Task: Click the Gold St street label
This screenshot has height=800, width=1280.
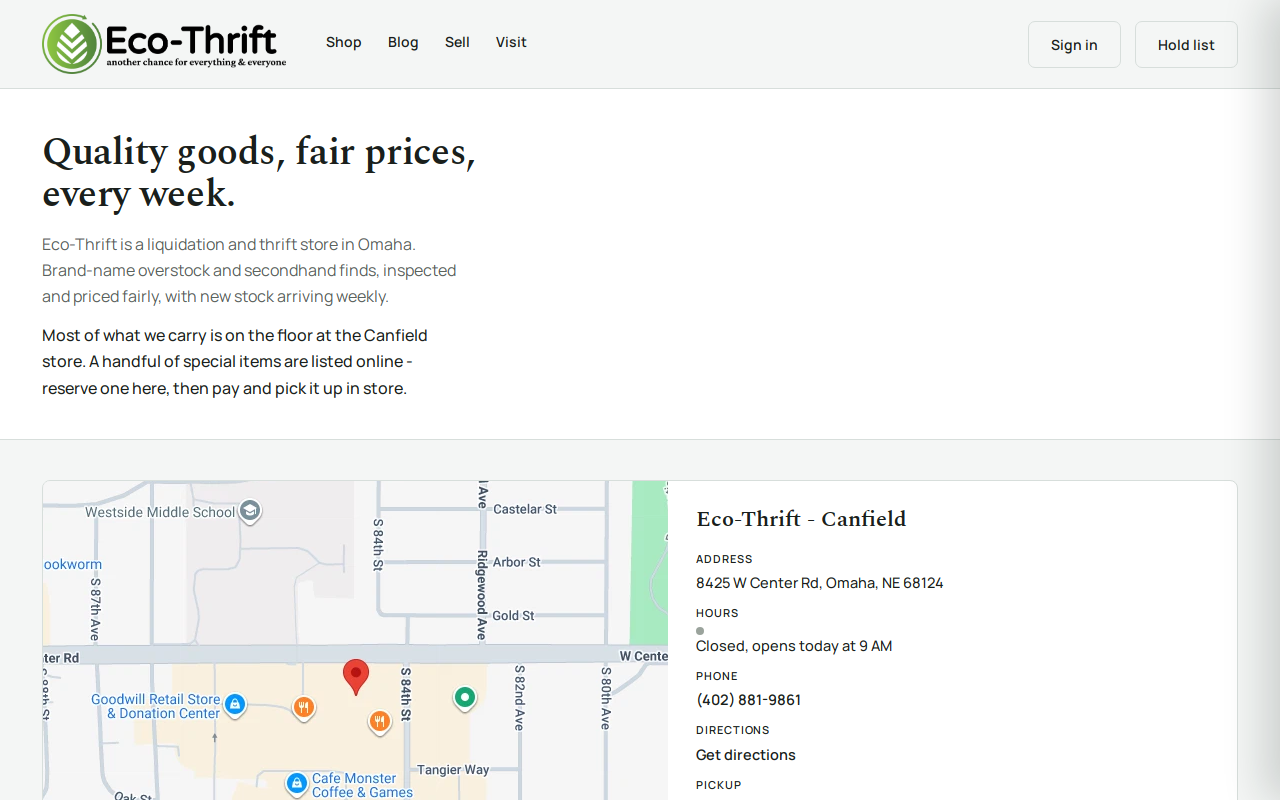Action: (x=513, y=615)
